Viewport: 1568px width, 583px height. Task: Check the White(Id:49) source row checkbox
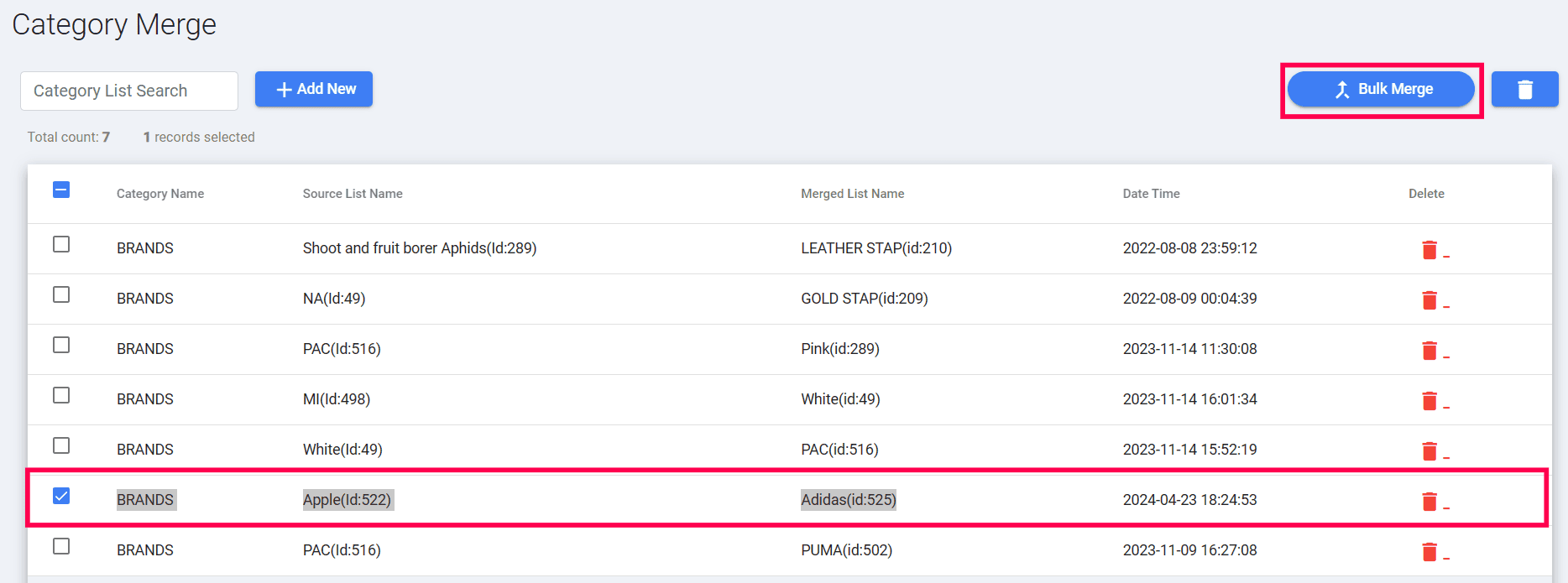[61, 445]
